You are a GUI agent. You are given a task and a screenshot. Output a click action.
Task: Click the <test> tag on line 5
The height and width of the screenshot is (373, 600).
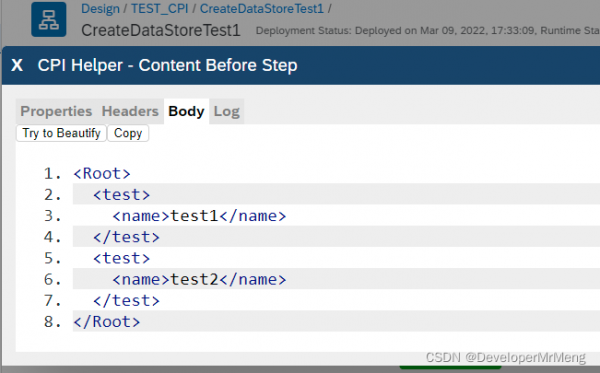(122, 258)
